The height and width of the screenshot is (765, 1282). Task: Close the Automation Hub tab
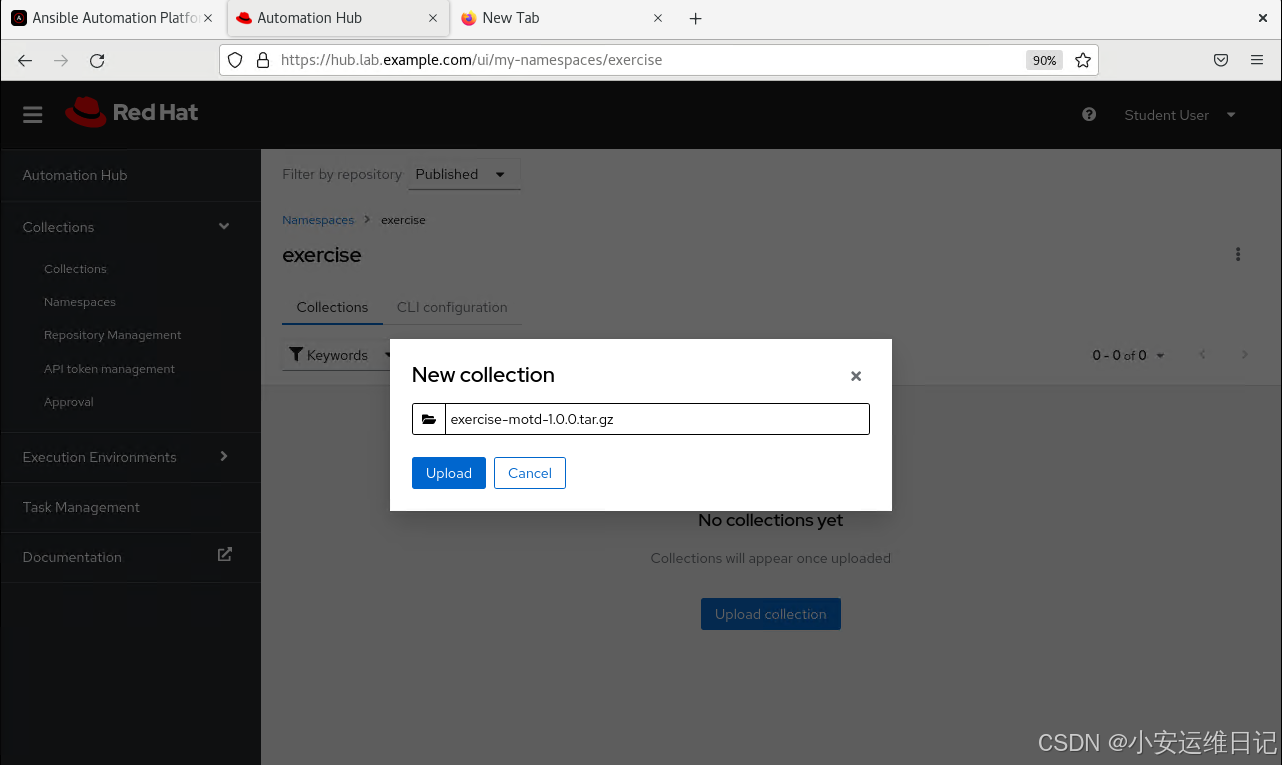pyautogui.click(x=433, y=18)
